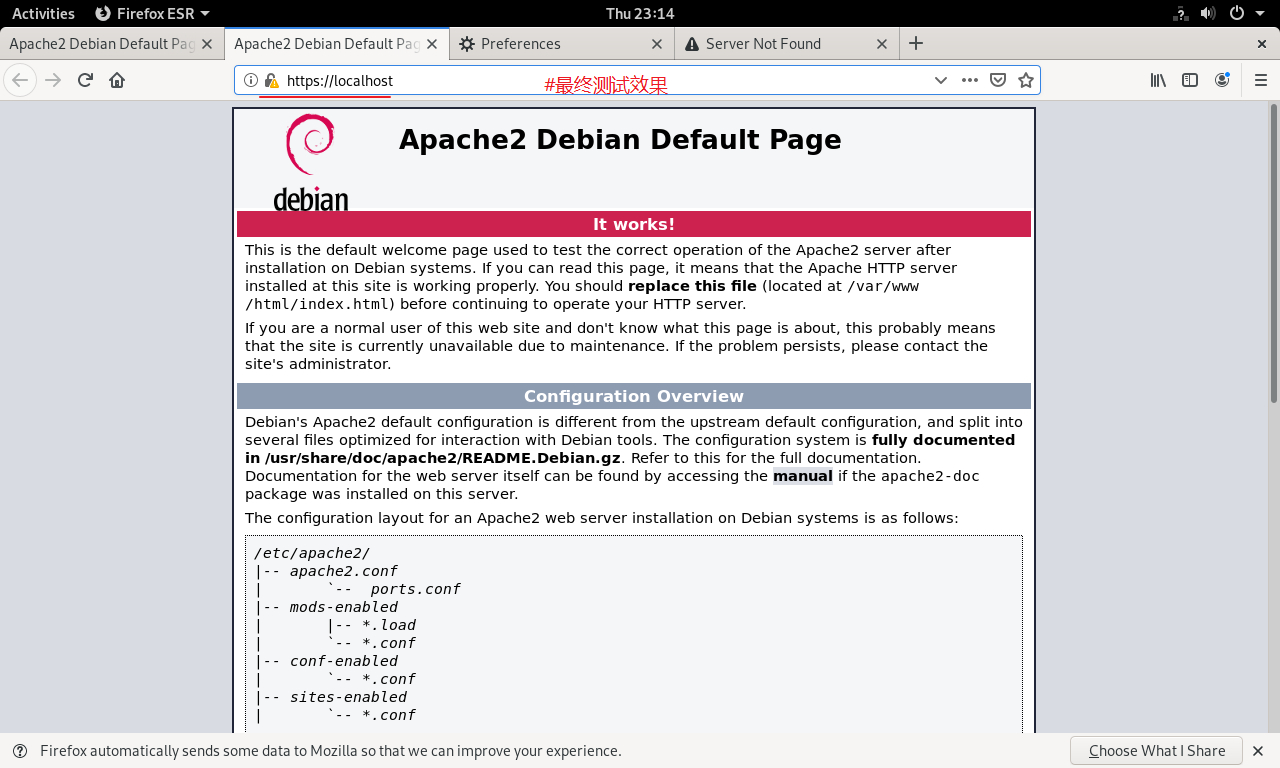Go to the Firefox home page
1280x768 pixels.
click(x=117, y=80)
